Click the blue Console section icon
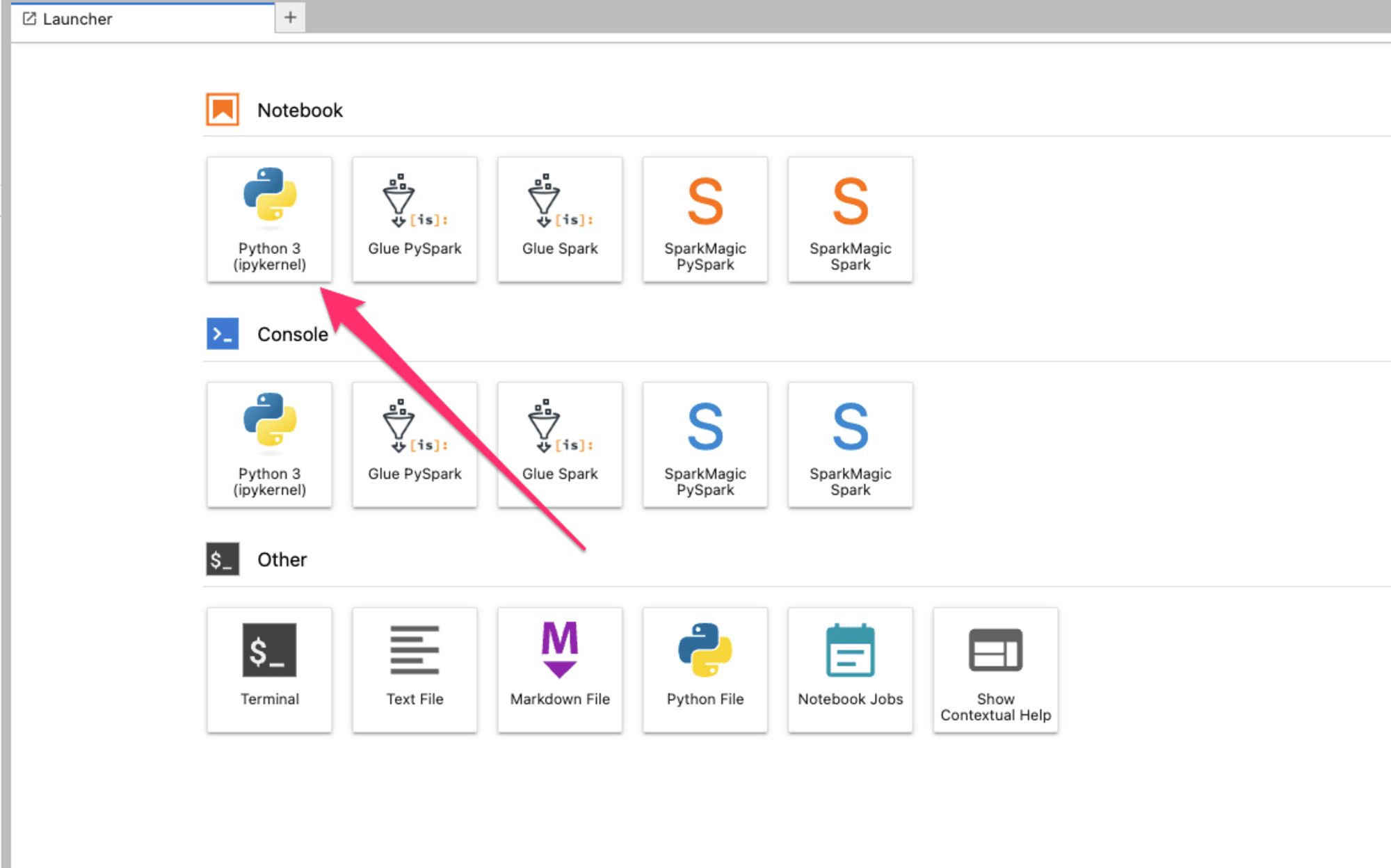 coord(223,334)
